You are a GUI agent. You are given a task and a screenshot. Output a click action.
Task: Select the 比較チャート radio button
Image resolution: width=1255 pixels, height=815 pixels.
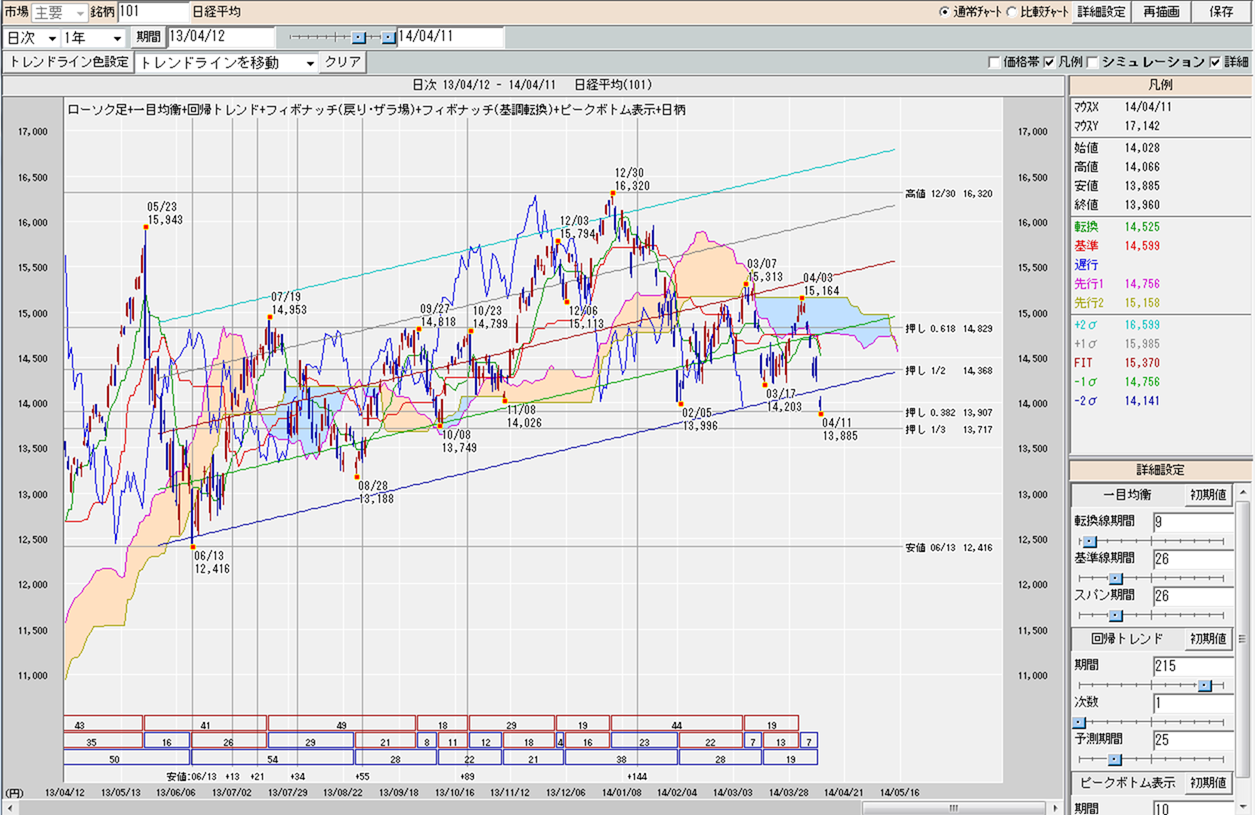coord(1012,12)
